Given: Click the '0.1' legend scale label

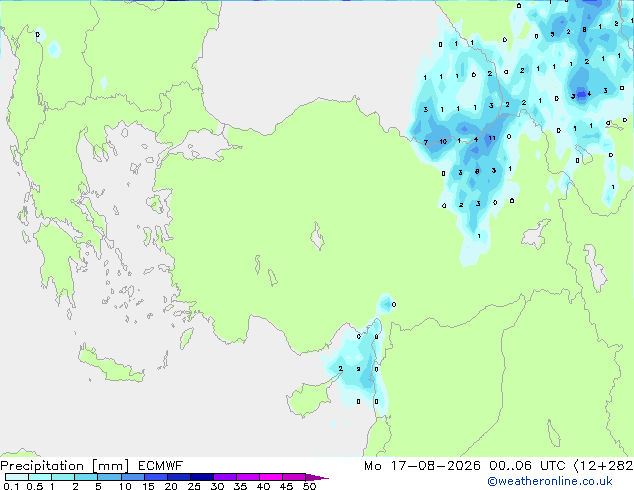Looking at the screenshot, I should (11, 486).
